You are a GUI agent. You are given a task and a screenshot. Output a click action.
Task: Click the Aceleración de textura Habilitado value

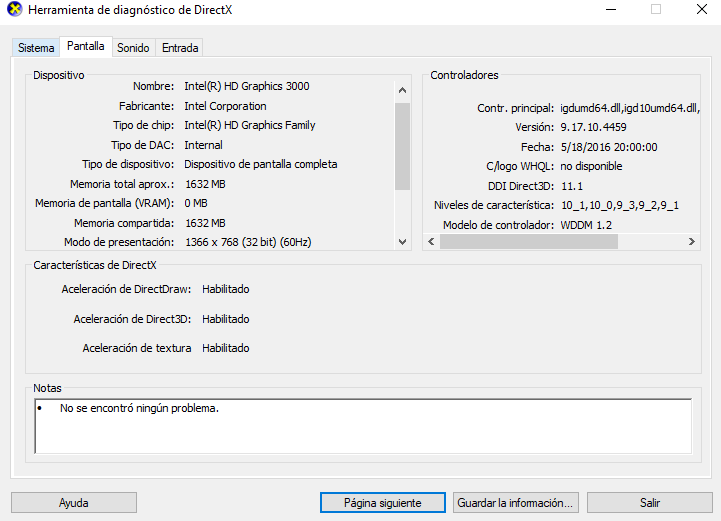pos(226,348)
